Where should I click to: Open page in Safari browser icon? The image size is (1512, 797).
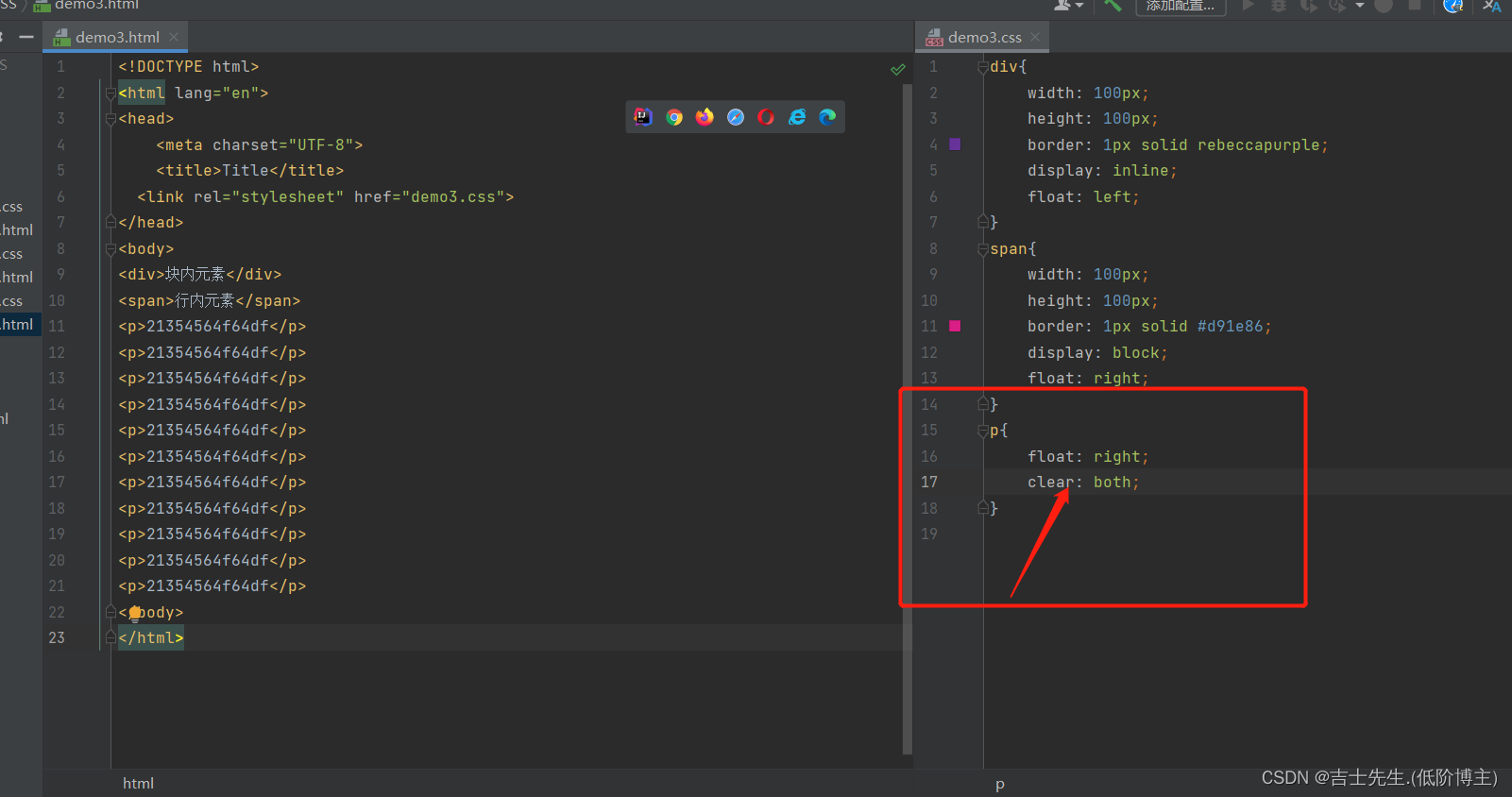736,117
